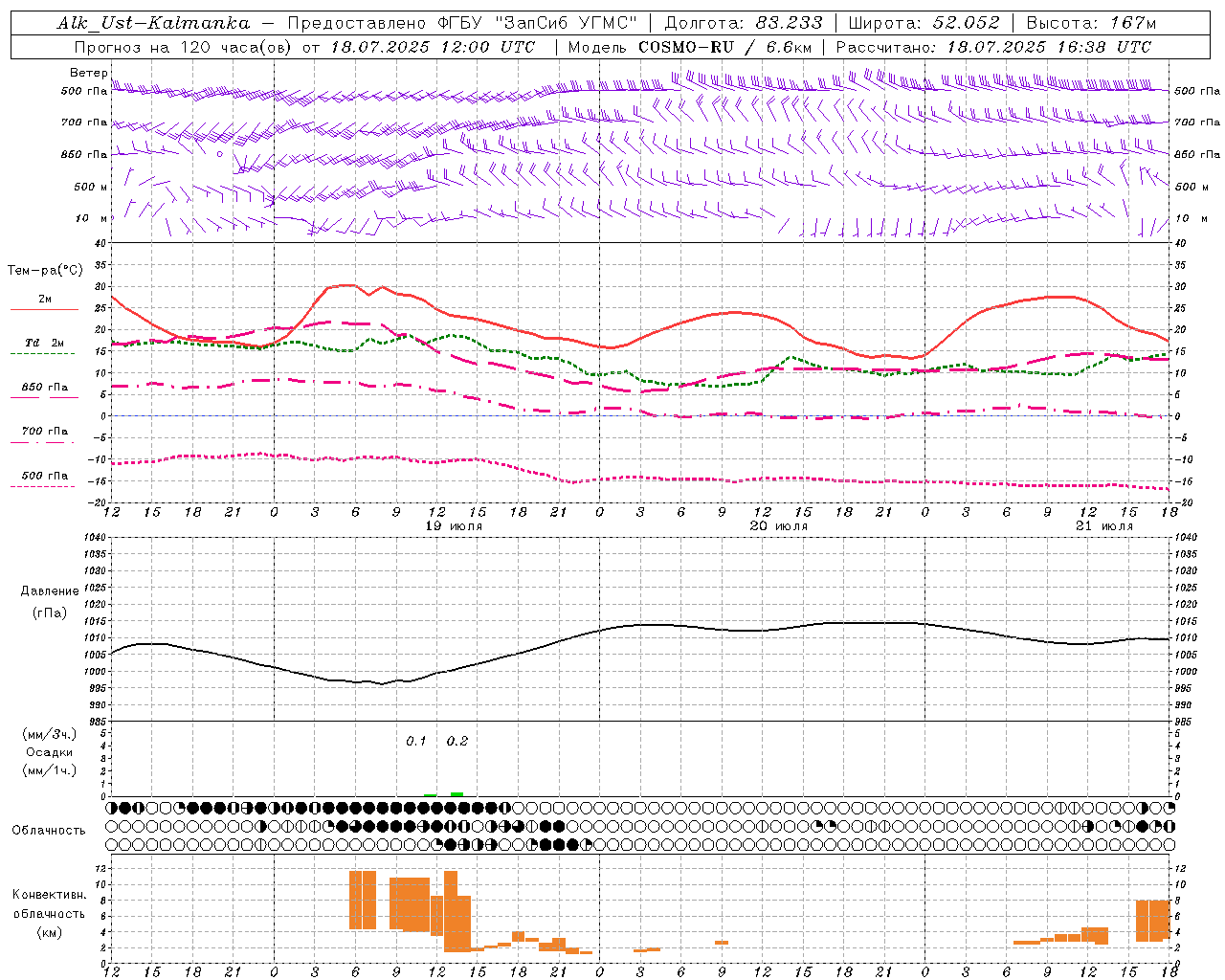
Task: Click the 10 м wind level label on right axis
Action: (x=1190, y=218)
